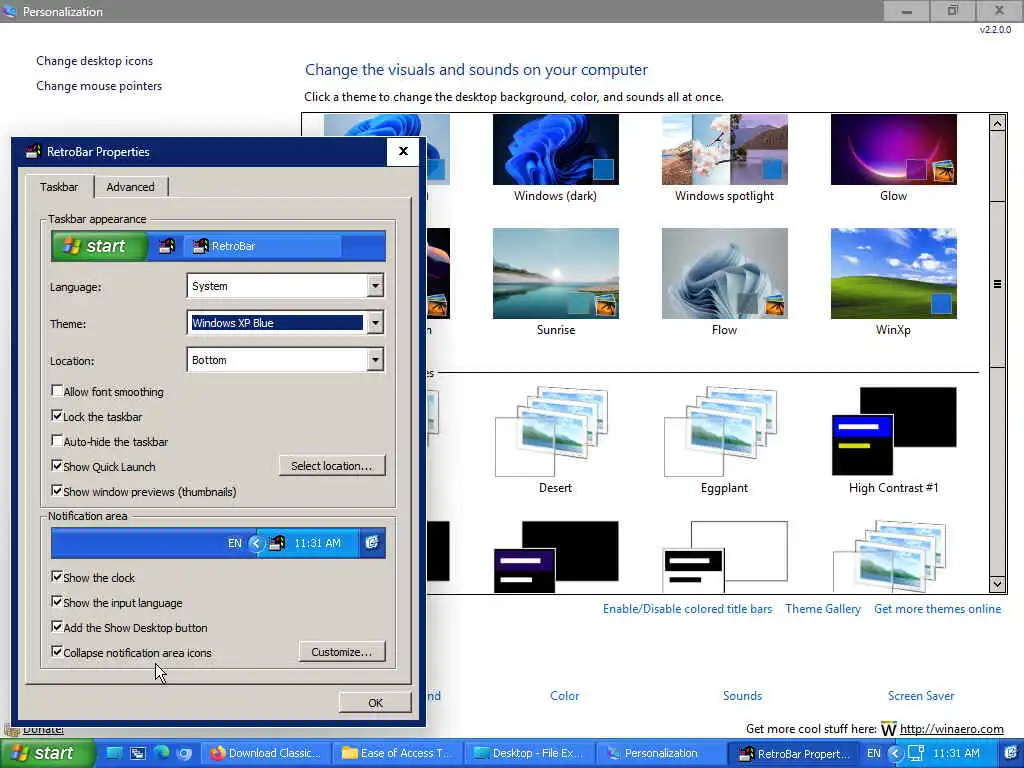Switch to Download Classic Firefox taskbar button
This screenshot has height=768, width=1024.
pos(266,754)
